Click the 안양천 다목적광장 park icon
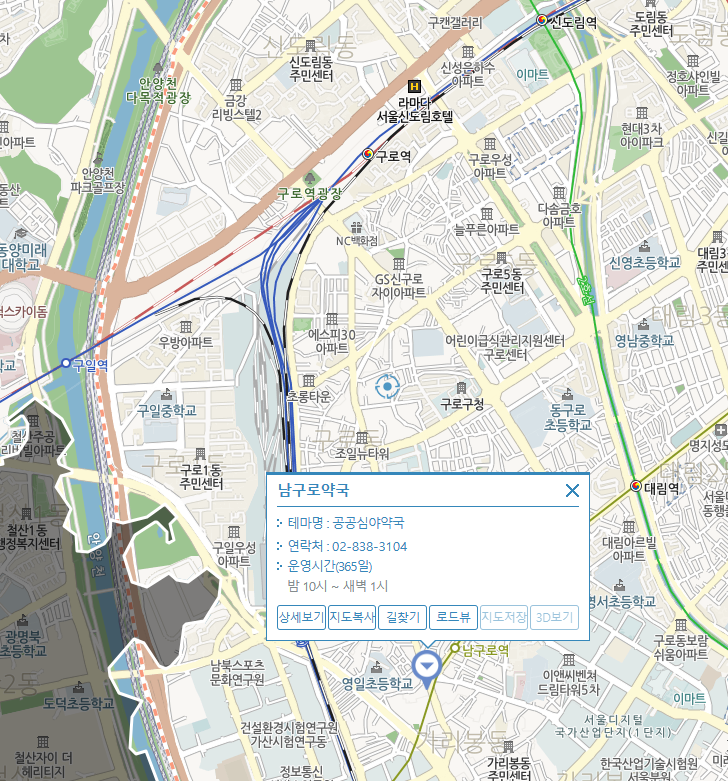 click(158, 67)
